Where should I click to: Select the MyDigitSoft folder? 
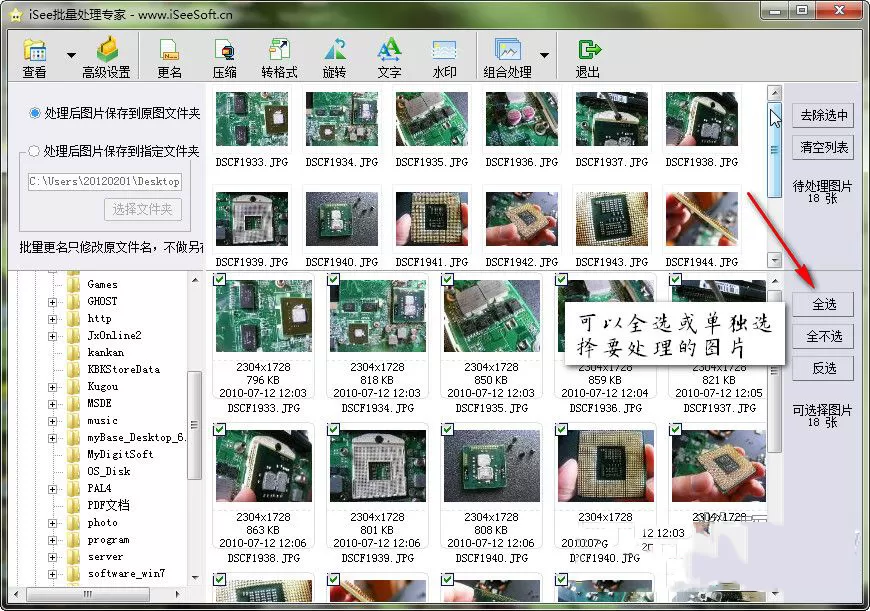click(x=120, y=455)
